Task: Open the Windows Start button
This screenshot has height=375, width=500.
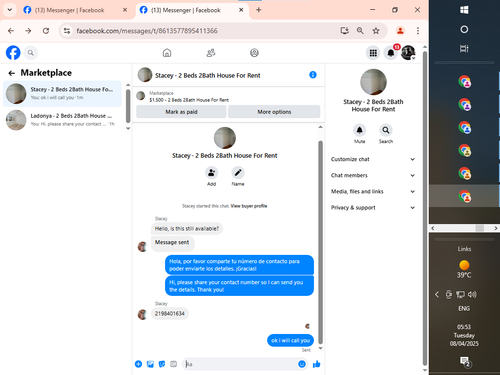Action: [x=464, y=10]
